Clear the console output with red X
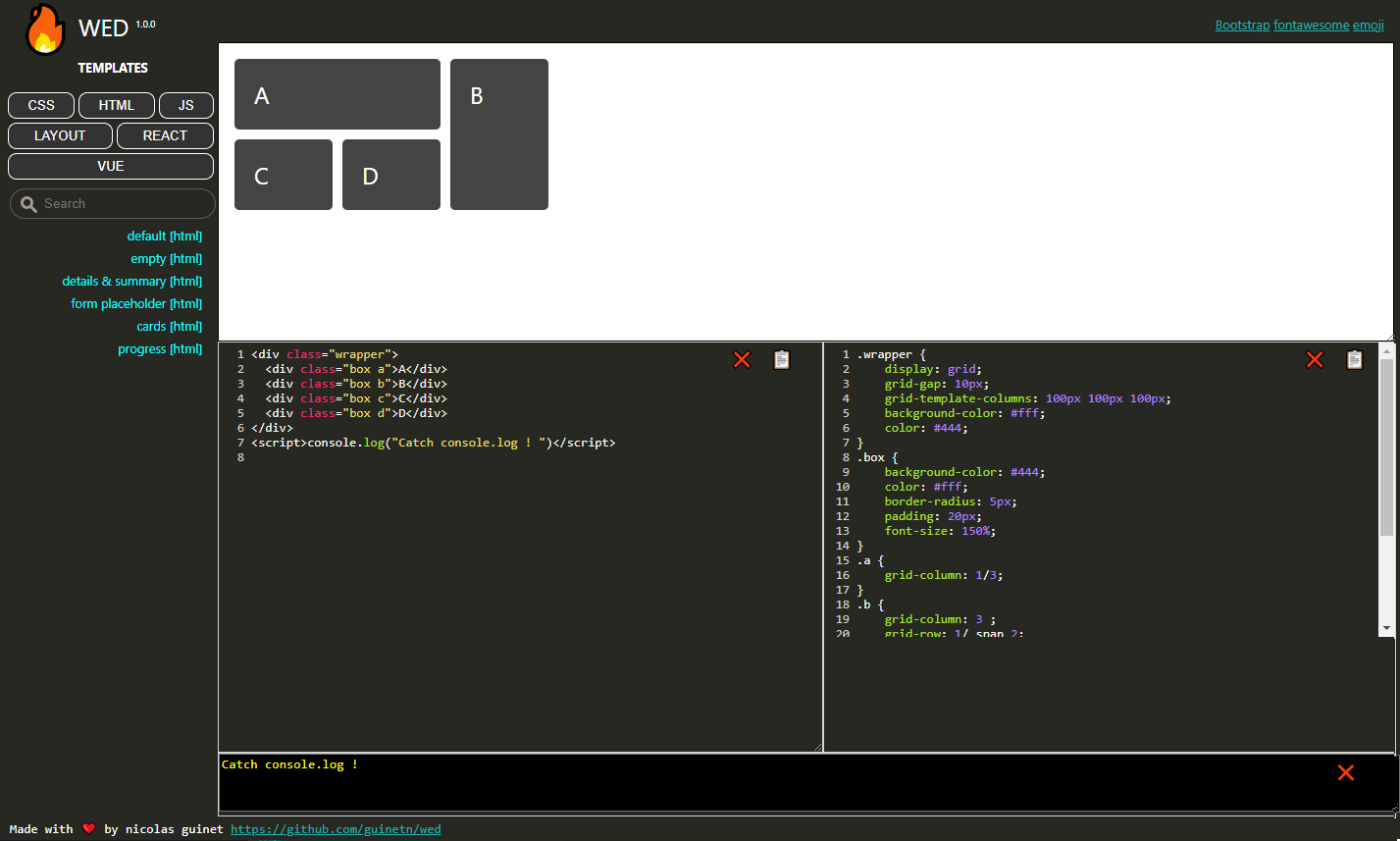The width and height of the screenshot is (1400, 841). [1346, 773]
